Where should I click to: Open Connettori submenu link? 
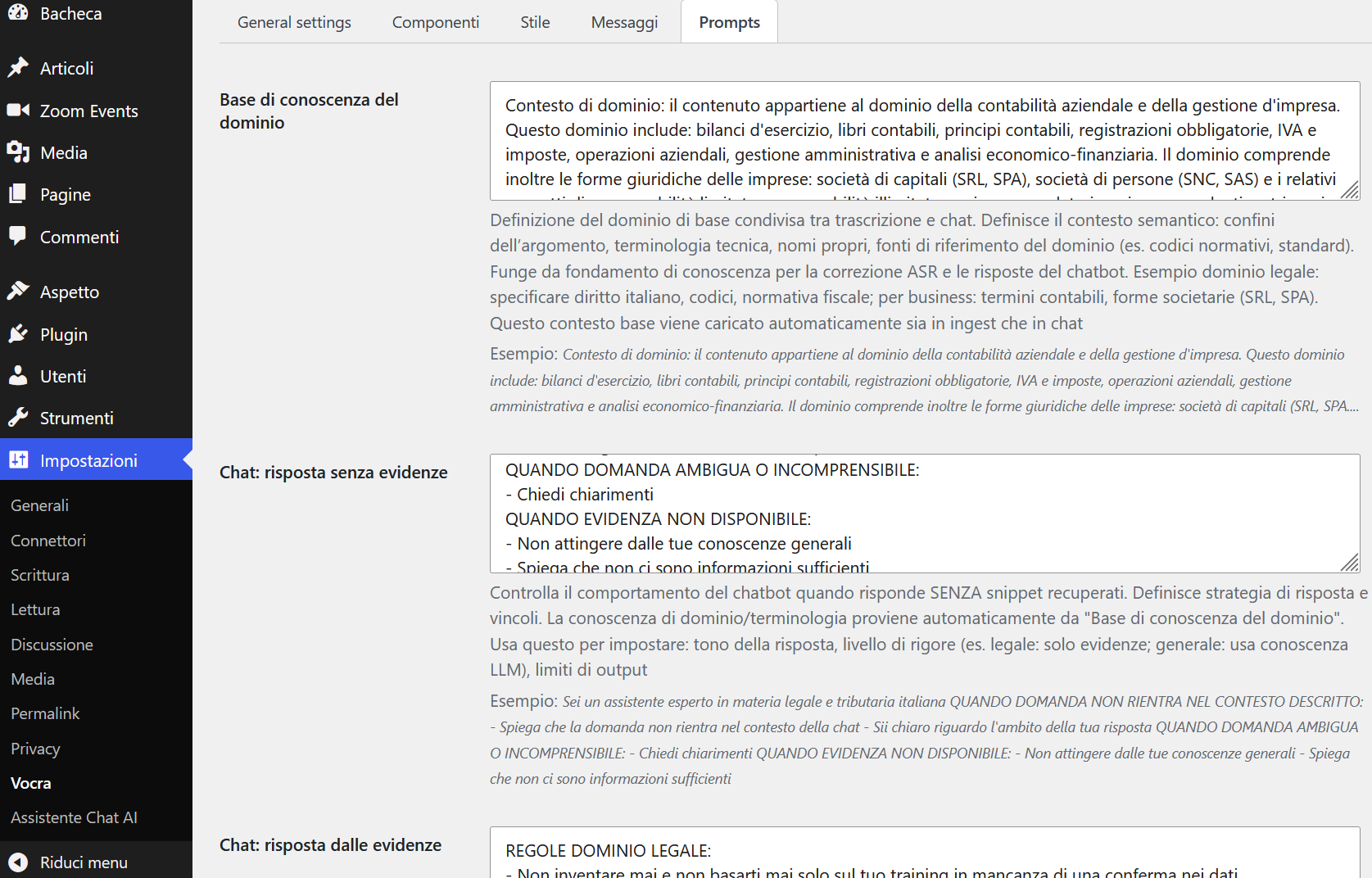point(48,541)
